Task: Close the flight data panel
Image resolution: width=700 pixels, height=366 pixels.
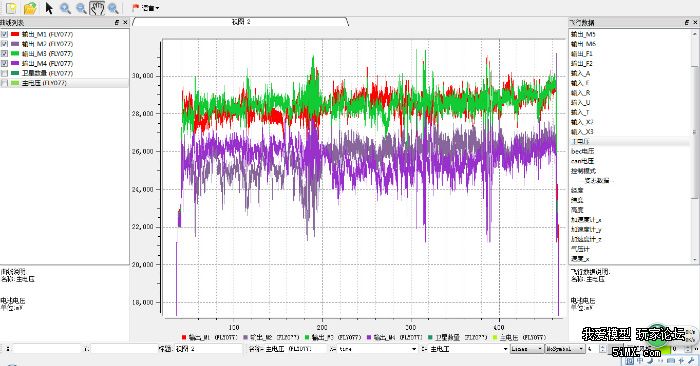Action: pos(695,22)
